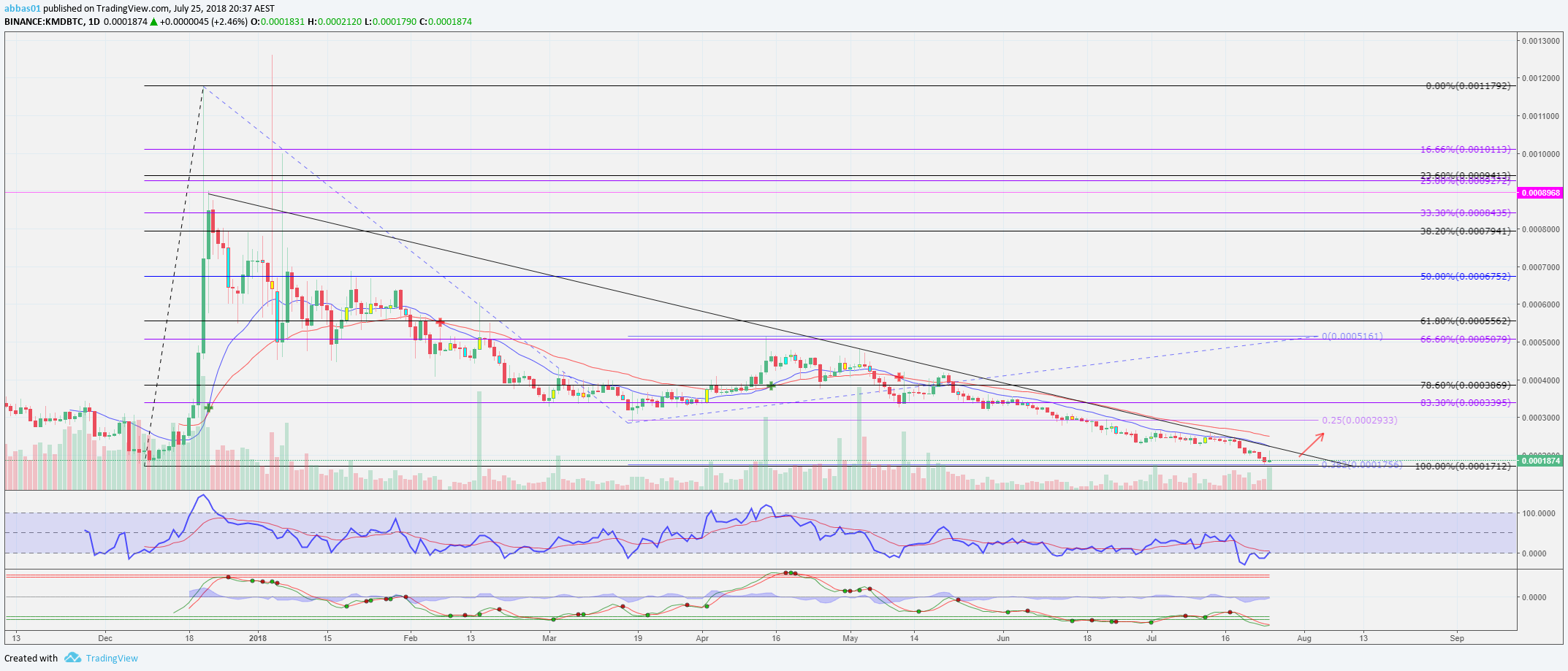Click the C:0.0001874 close value in header

[x=446, y=22]
